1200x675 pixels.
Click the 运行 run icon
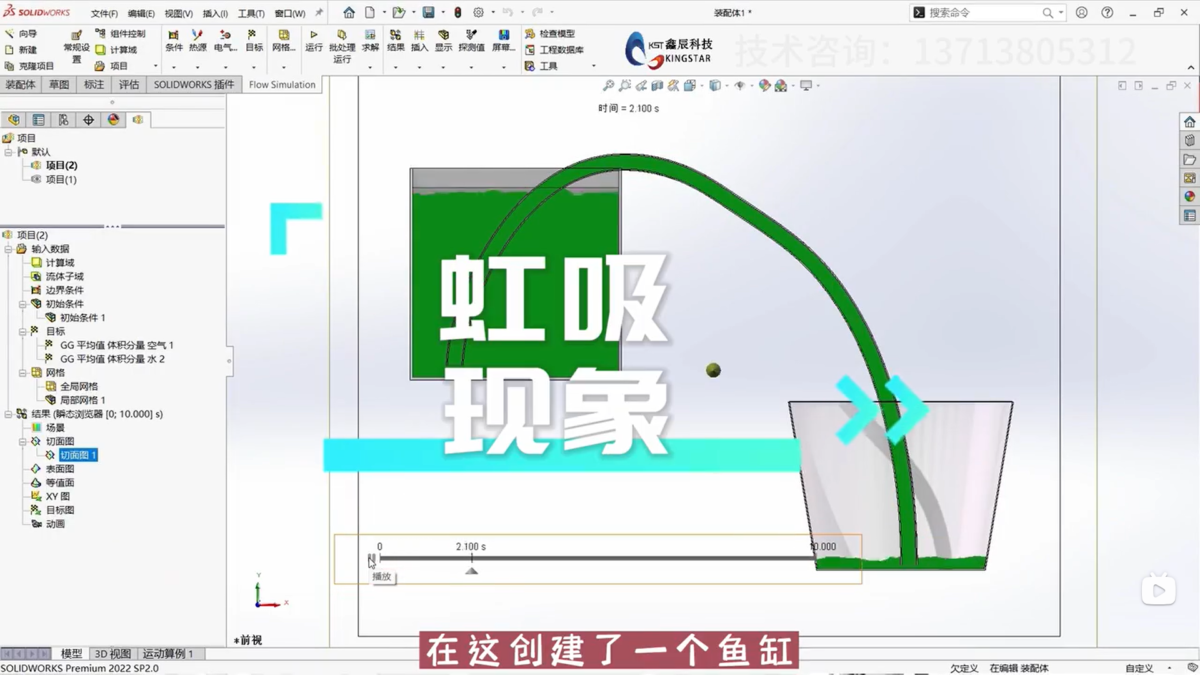point(314,40)
